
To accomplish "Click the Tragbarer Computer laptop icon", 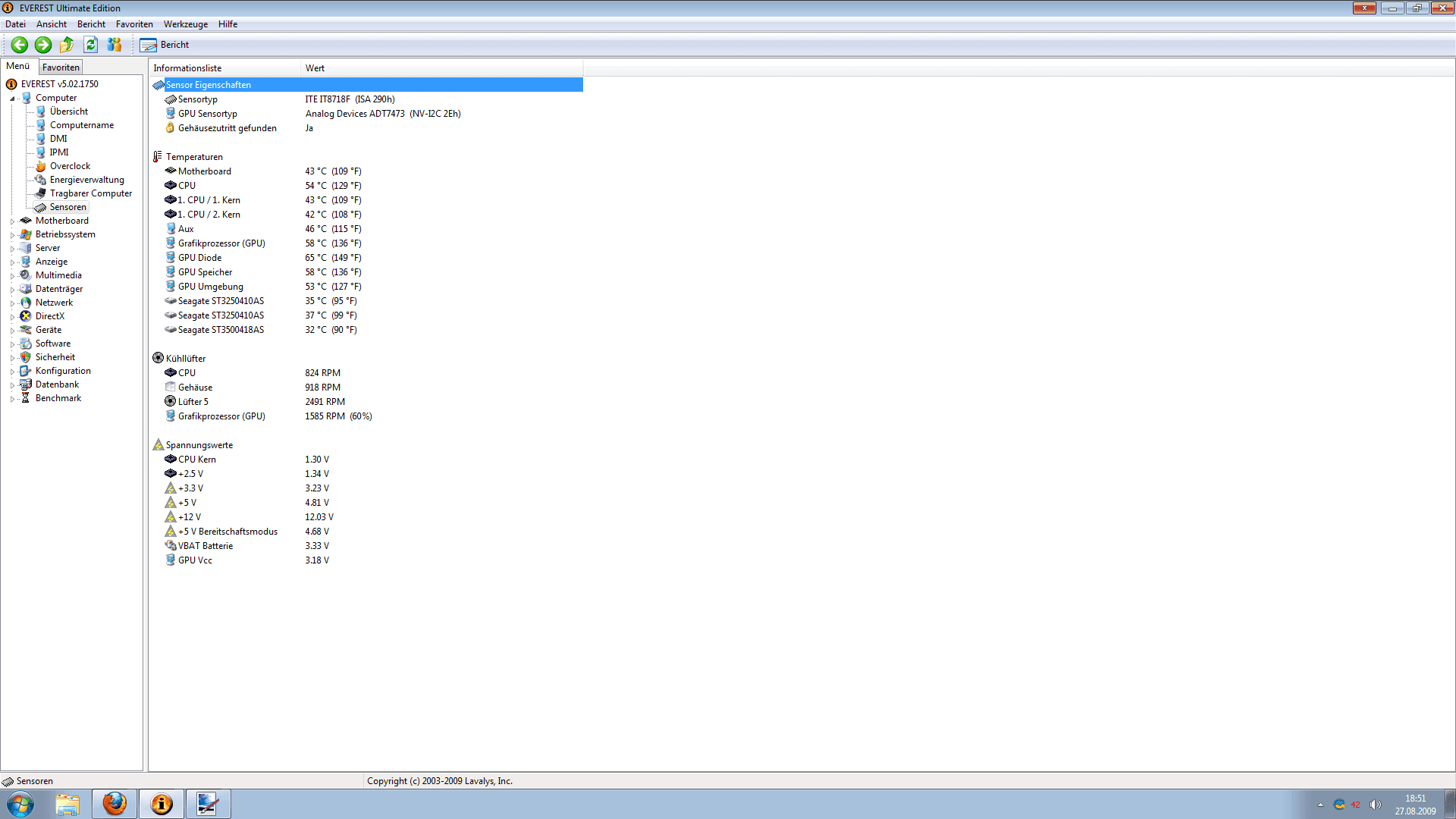I will click(x=41, y=193).
